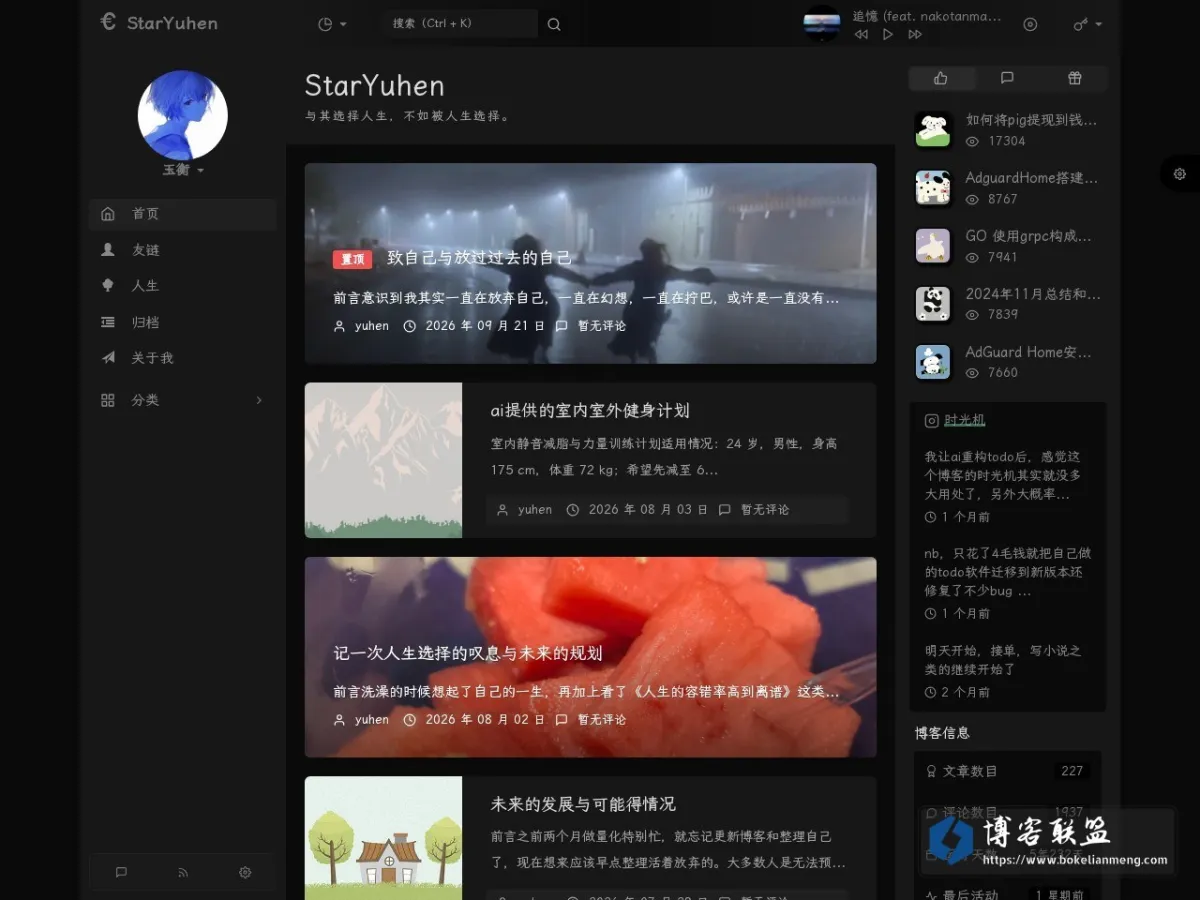Skip to next music track
The image size is (1200, 900).
point(914,34)
